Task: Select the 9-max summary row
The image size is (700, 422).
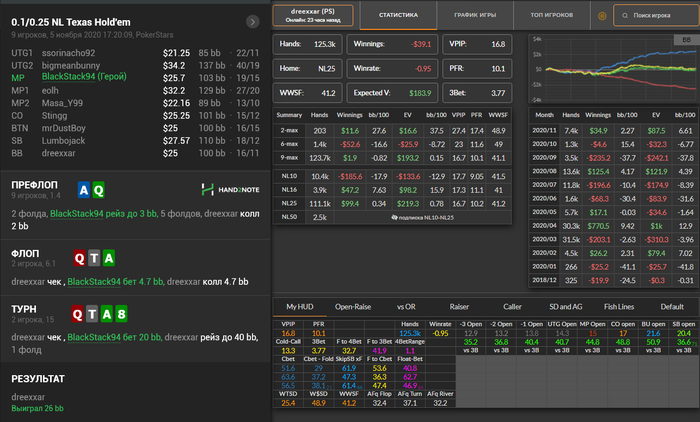Action: (289, 158)
